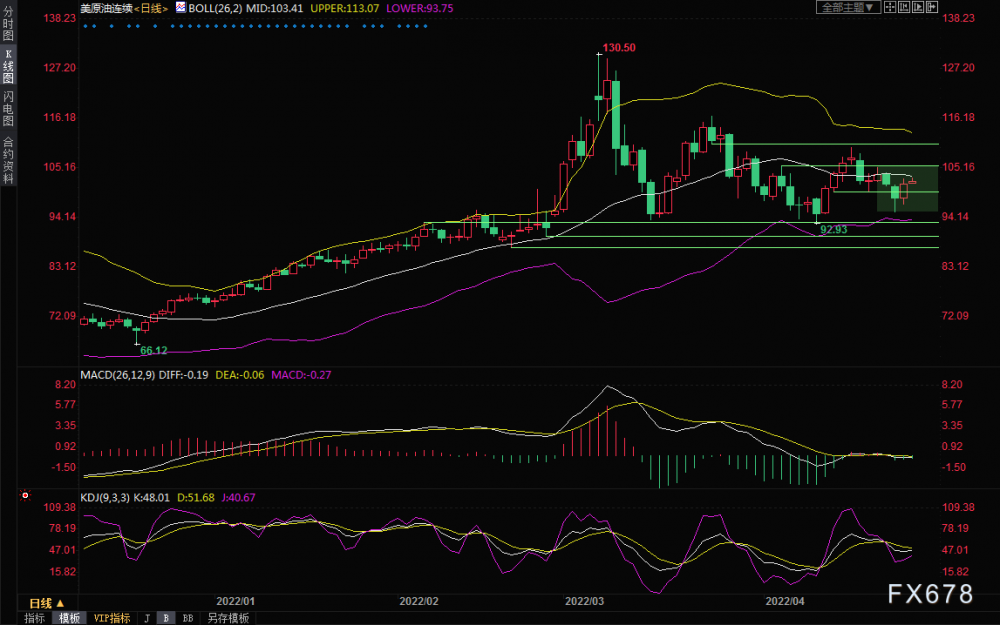The image size is (1000, 625).
Task: Switch to the 闪电图 sidebar tab
Action: (8, 108)
